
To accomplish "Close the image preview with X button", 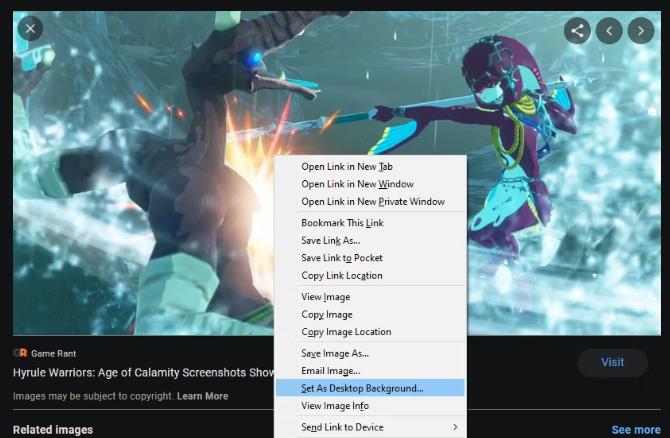I will click(x=30, y=29).
